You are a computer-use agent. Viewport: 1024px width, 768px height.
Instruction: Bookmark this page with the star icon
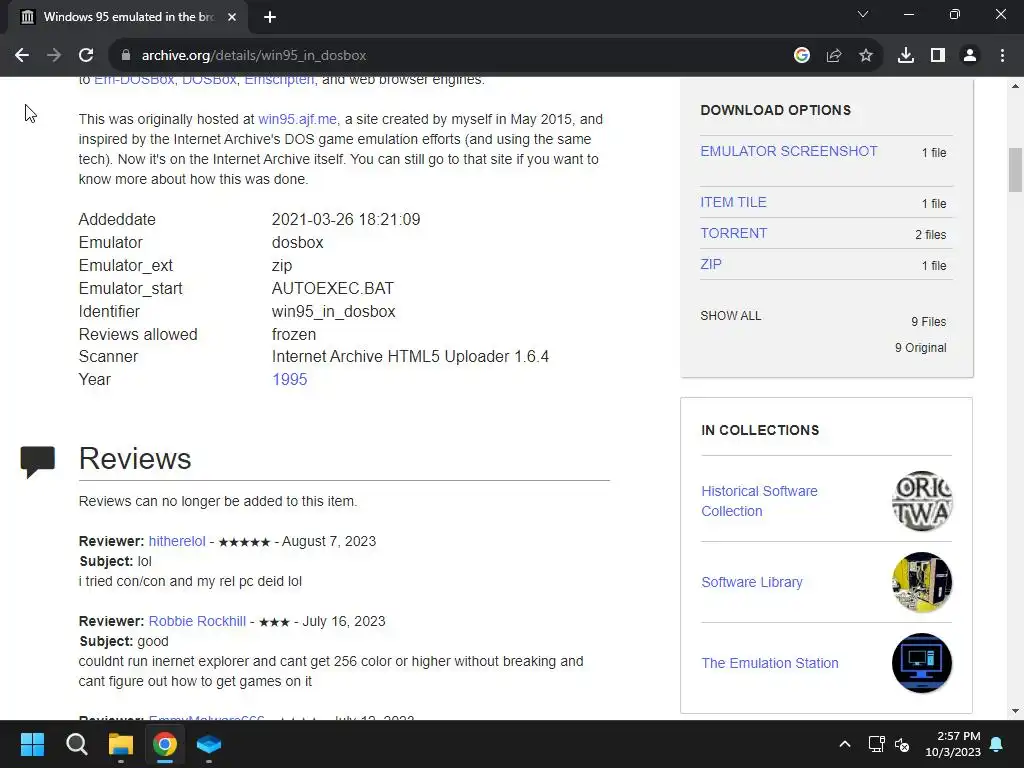(x=866, y=56)
